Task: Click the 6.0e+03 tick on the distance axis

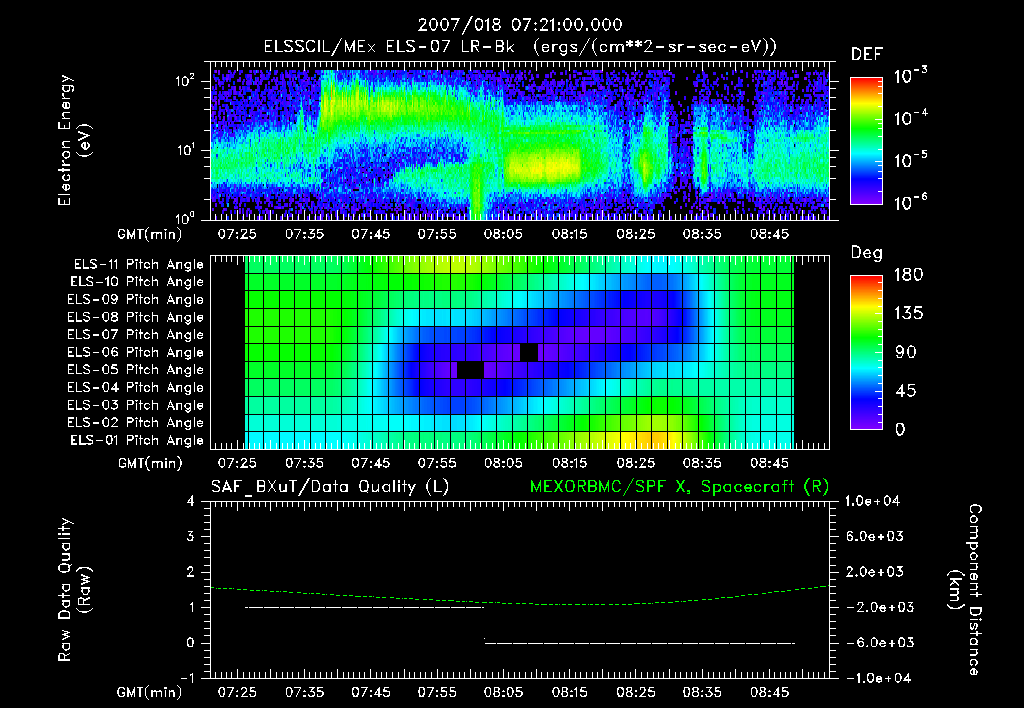Action: (874, 536)
